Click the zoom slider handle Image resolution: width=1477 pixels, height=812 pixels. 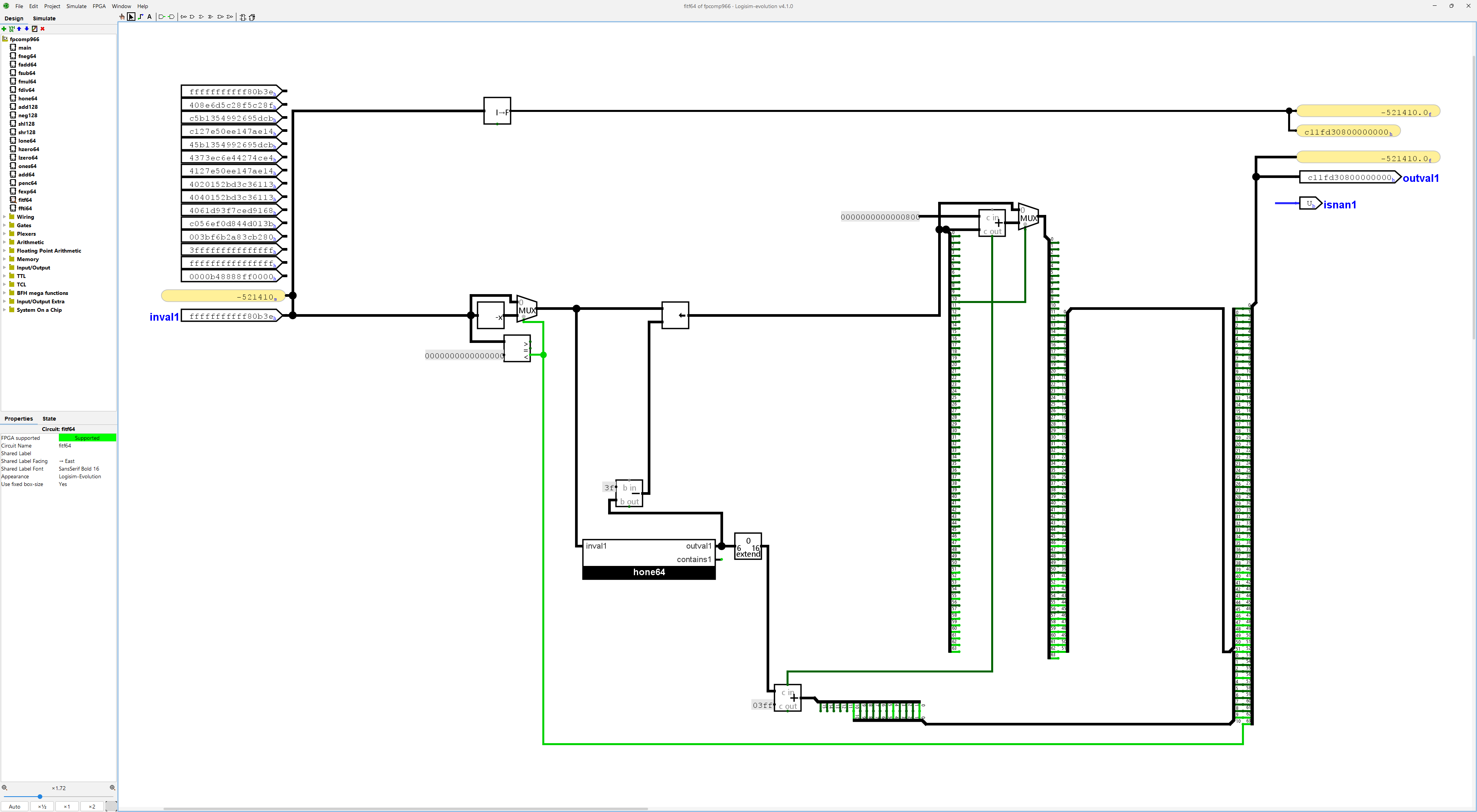(x=40, y=797)
